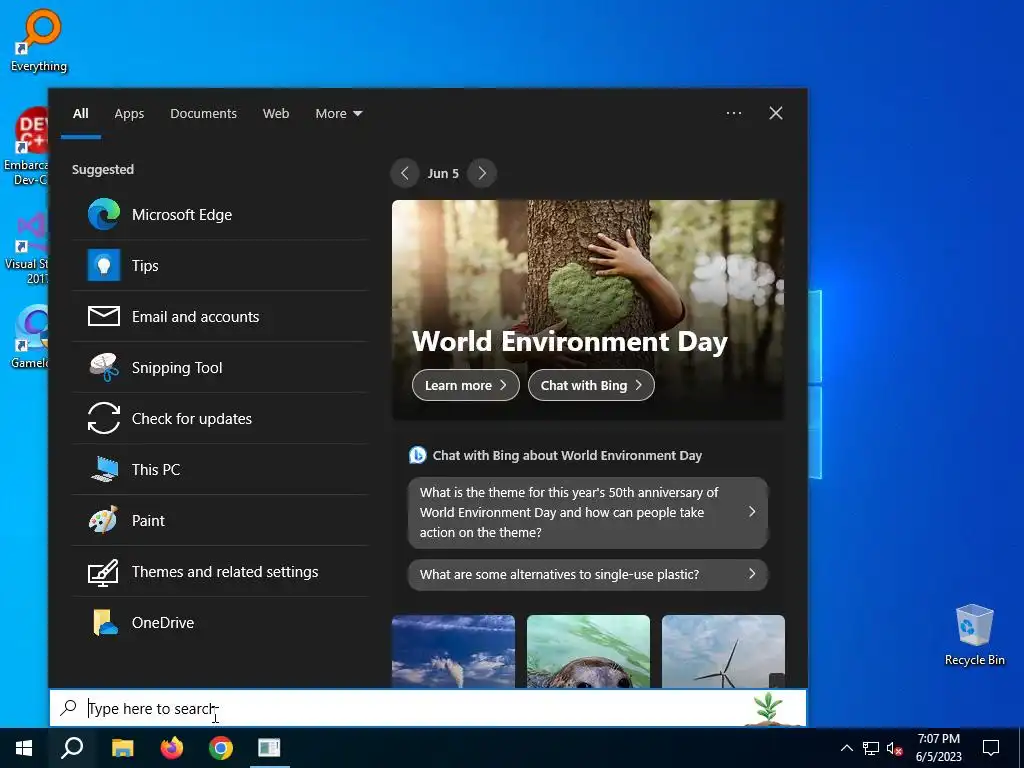Image resolution: width=1024 pixels, height=768 pixels.
Task: Click the taskbar clock showing 7:07 PM
Action: 938,748
